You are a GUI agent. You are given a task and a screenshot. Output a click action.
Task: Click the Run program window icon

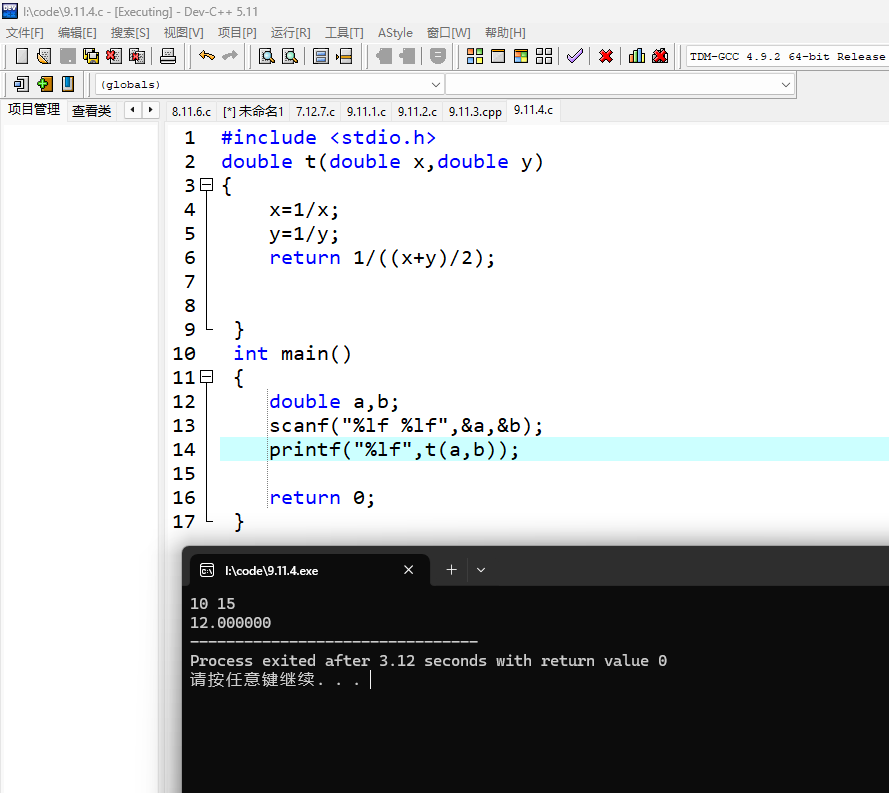(498, 56)
